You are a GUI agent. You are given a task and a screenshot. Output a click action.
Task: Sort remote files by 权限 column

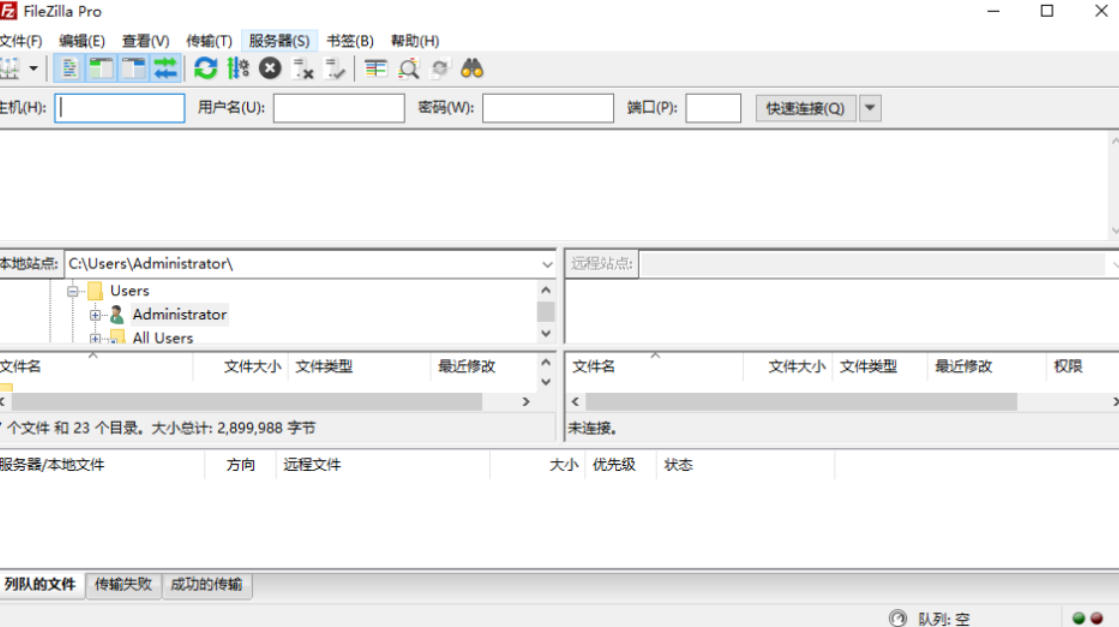tap(1083, 367)
